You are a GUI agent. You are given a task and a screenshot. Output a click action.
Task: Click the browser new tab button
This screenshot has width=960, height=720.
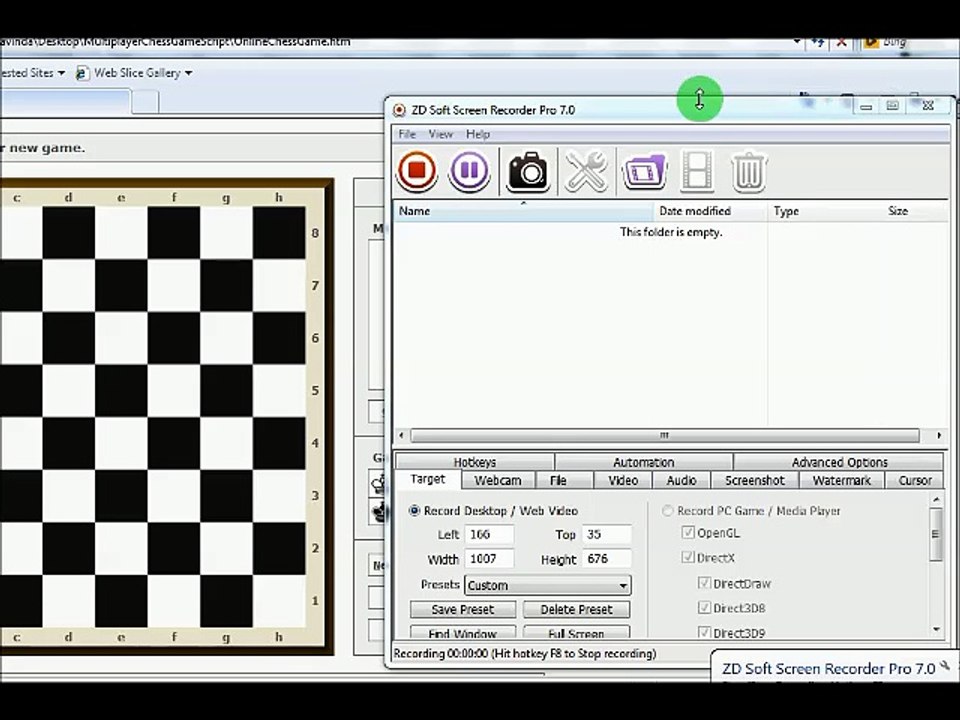[145, 102]
